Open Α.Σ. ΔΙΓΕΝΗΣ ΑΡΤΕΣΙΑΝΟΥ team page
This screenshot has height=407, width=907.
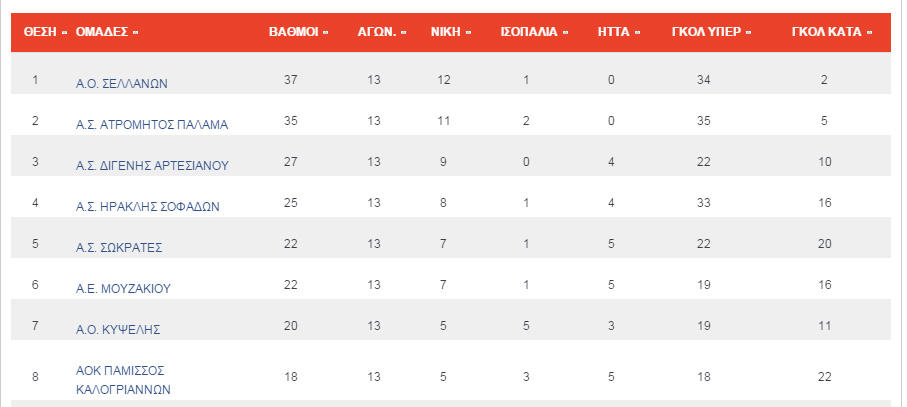152,166
